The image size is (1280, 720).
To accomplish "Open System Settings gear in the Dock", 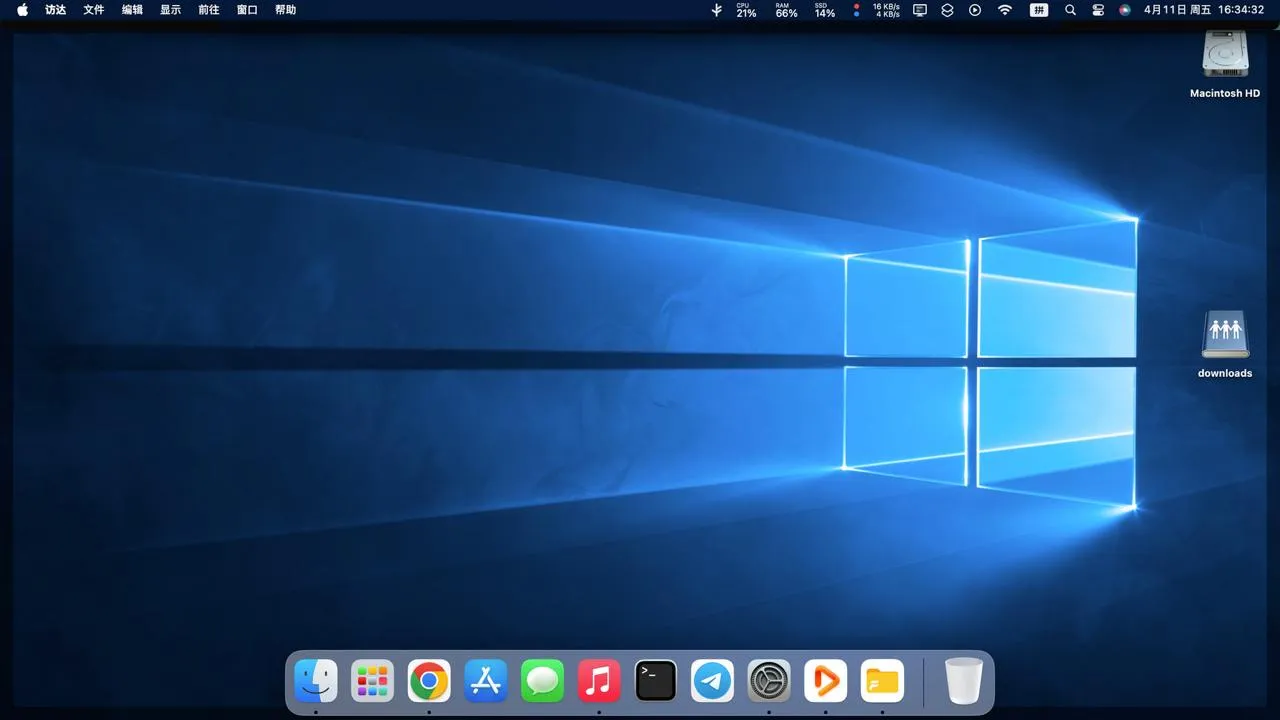I will pyautogui.click(x=769, y=681).
